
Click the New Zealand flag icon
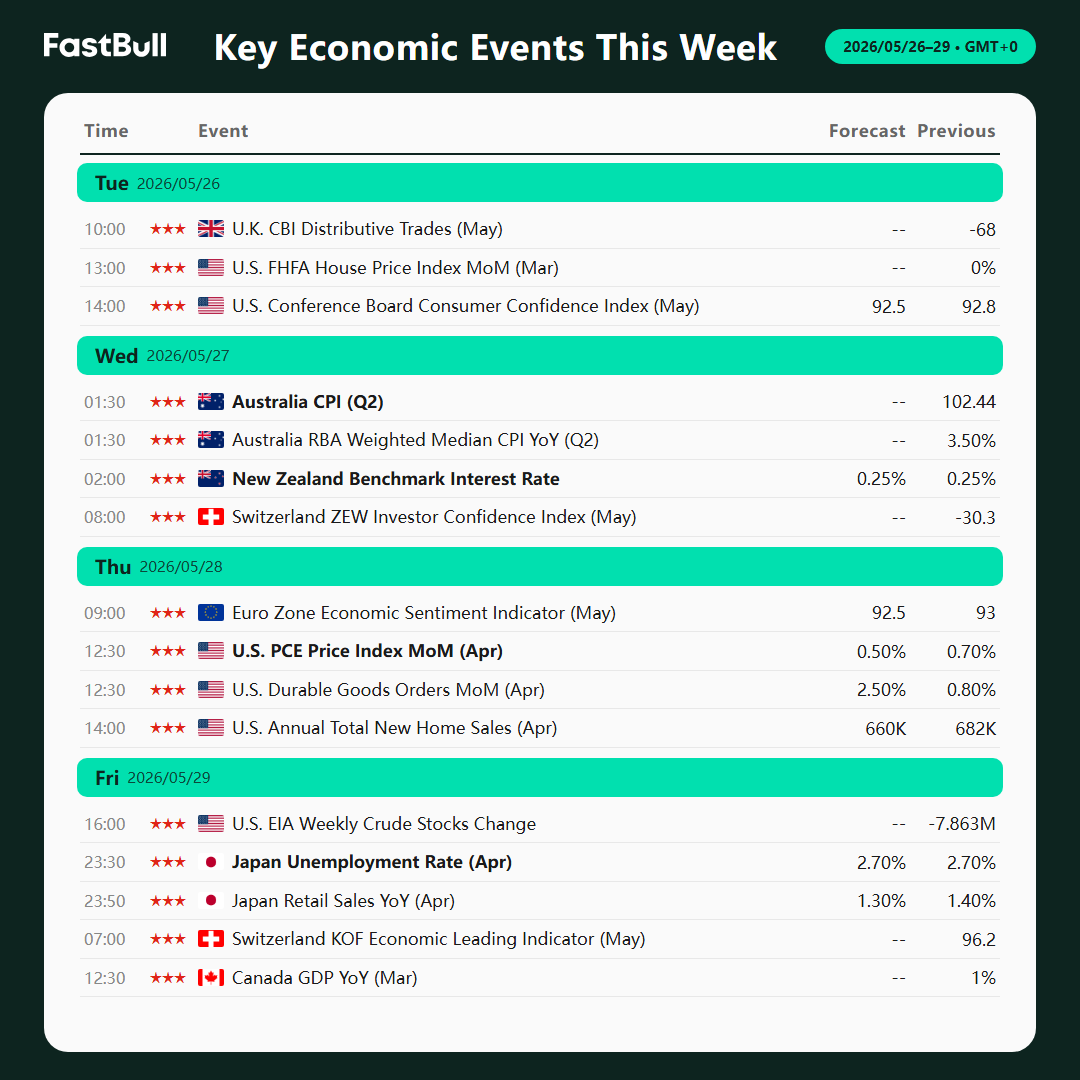(211, 478)
